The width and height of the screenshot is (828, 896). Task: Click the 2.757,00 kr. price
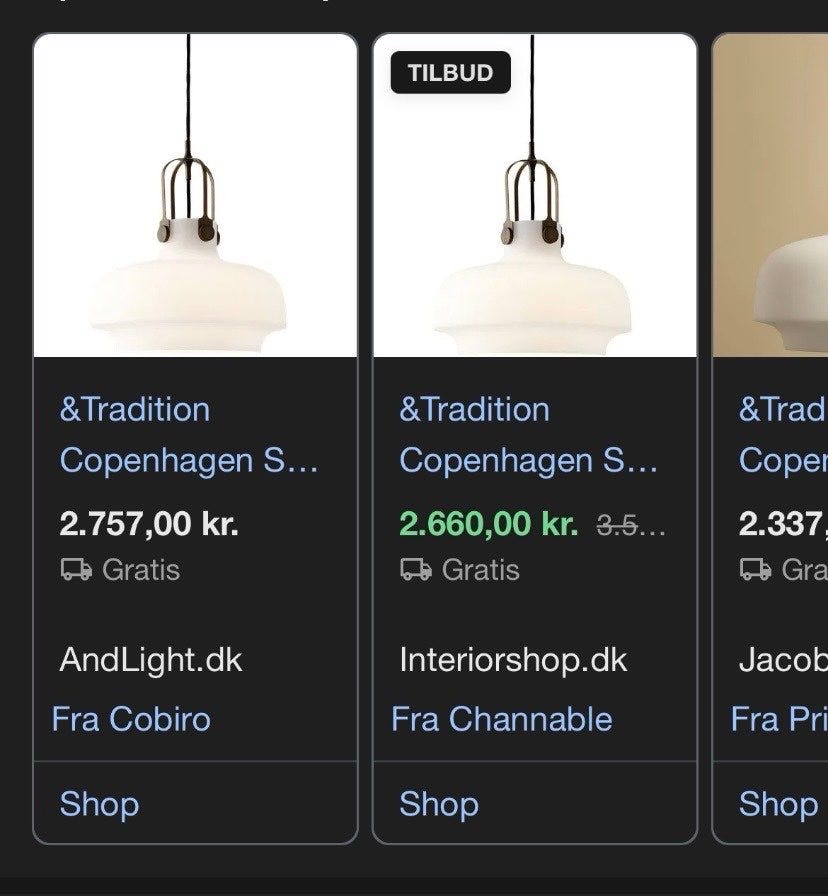(x=149, y=524)
